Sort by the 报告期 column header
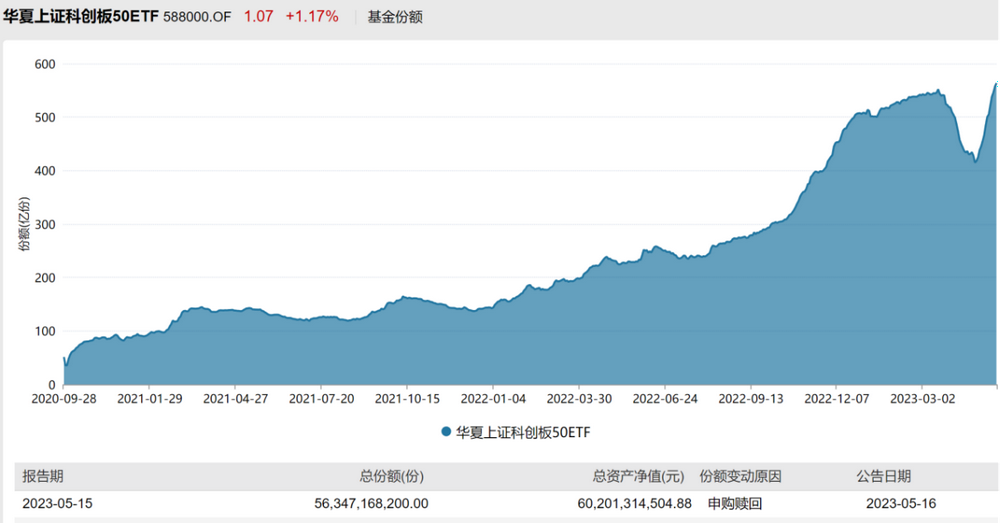Viewport: 1000px width, 523px height. (x=42, y=477)
